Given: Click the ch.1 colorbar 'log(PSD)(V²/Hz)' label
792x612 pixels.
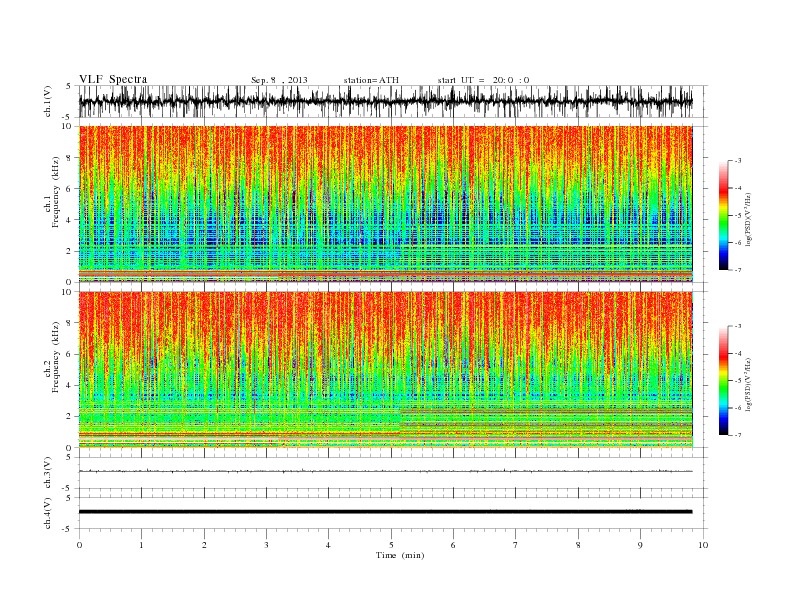Looking at the screenshot, I should coord(748,219).
